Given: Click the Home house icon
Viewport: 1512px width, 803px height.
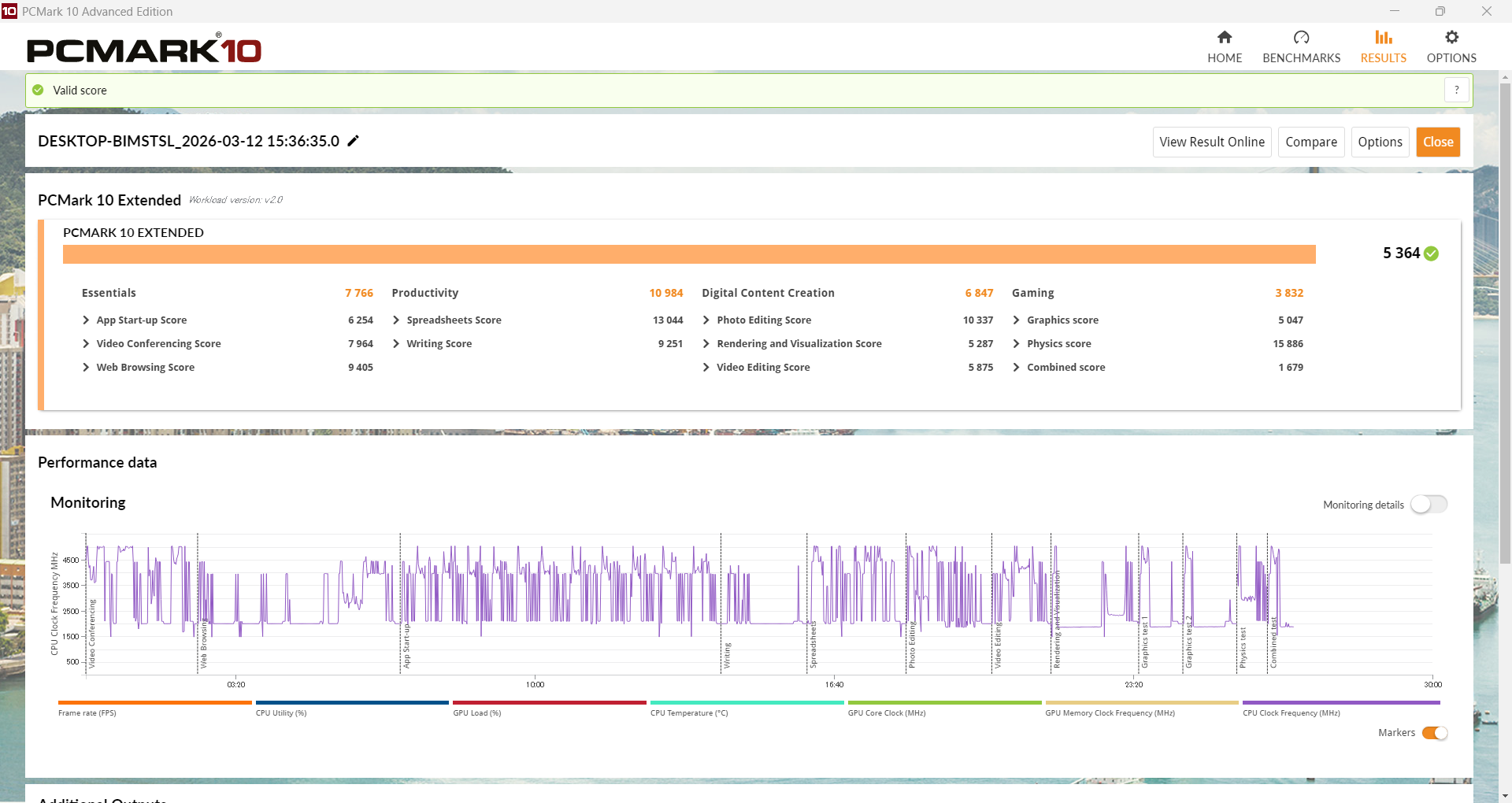Looking at the screenshot, I should coord(1224,37).
